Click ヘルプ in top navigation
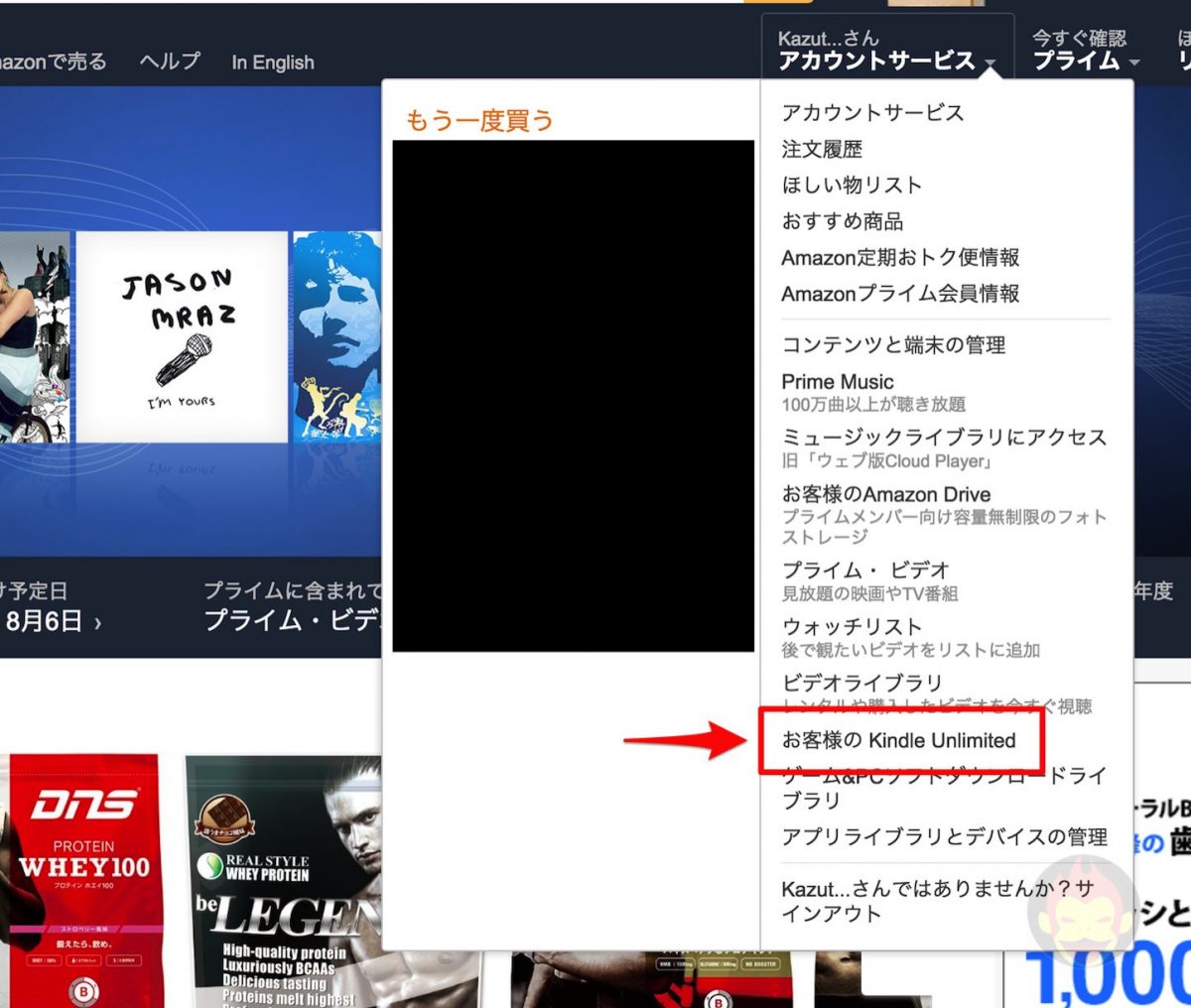The height and width of the screenshot is (1008, 1191). [170, 62]
